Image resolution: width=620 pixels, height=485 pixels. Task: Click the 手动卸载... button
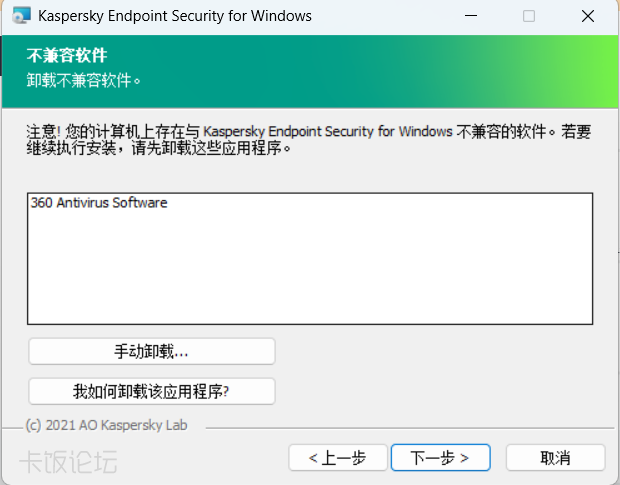[151, 352]
